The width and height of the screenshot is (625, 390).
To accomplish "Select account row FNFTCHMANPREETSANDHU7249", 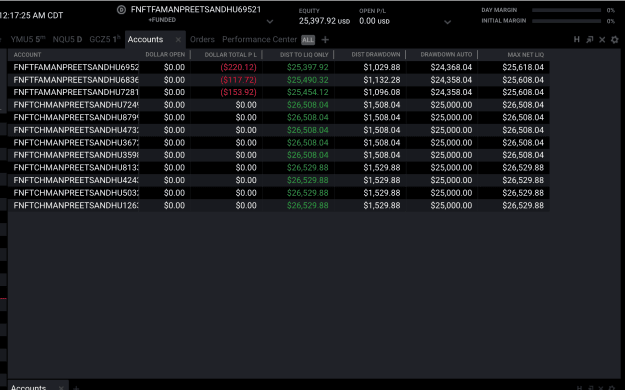I will pyautogui.click(x=279, y=105).
